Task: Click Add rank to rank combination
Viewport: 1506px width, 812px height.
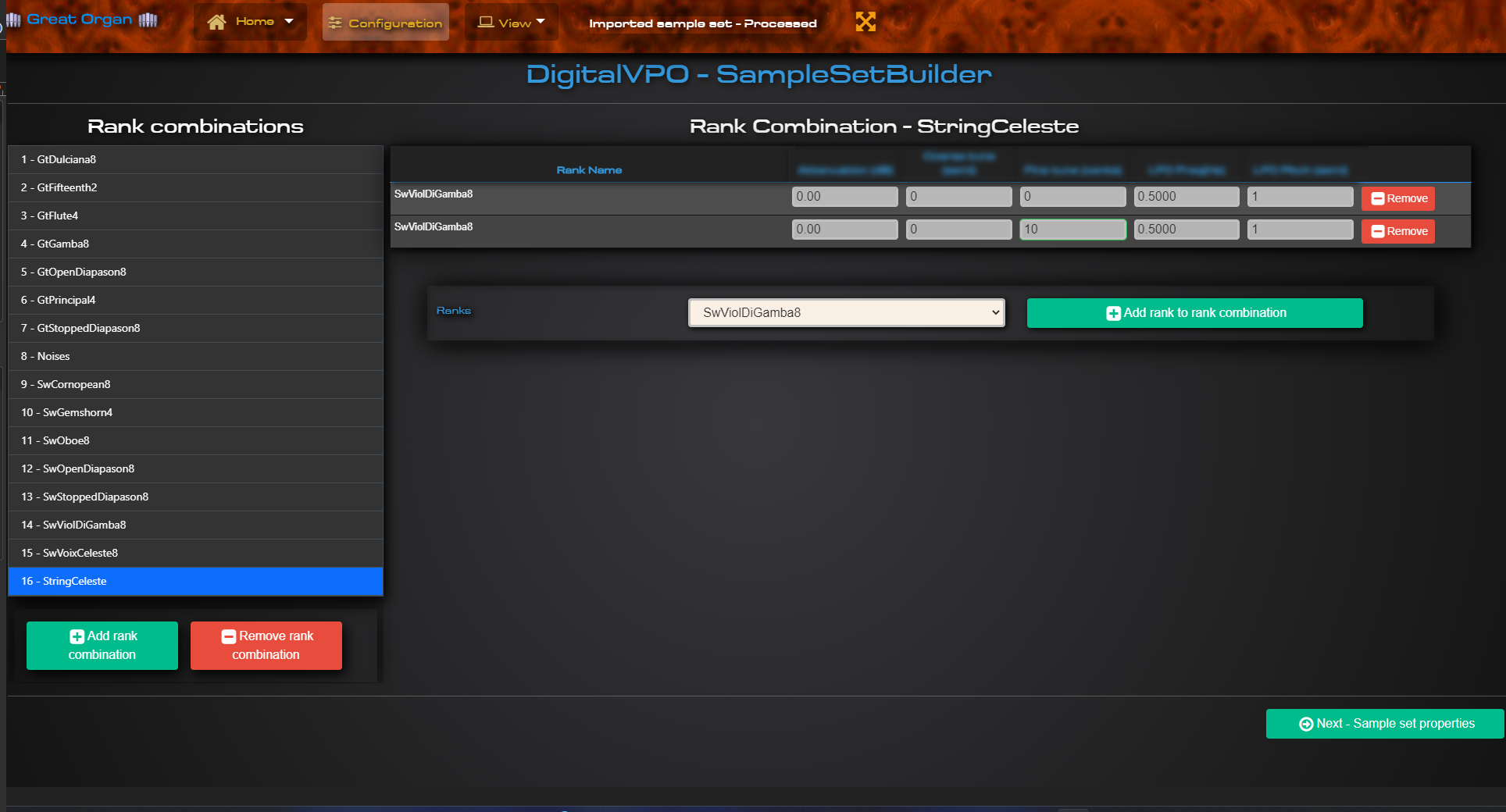Action: pyautogui.click(x=1195, y=313)
